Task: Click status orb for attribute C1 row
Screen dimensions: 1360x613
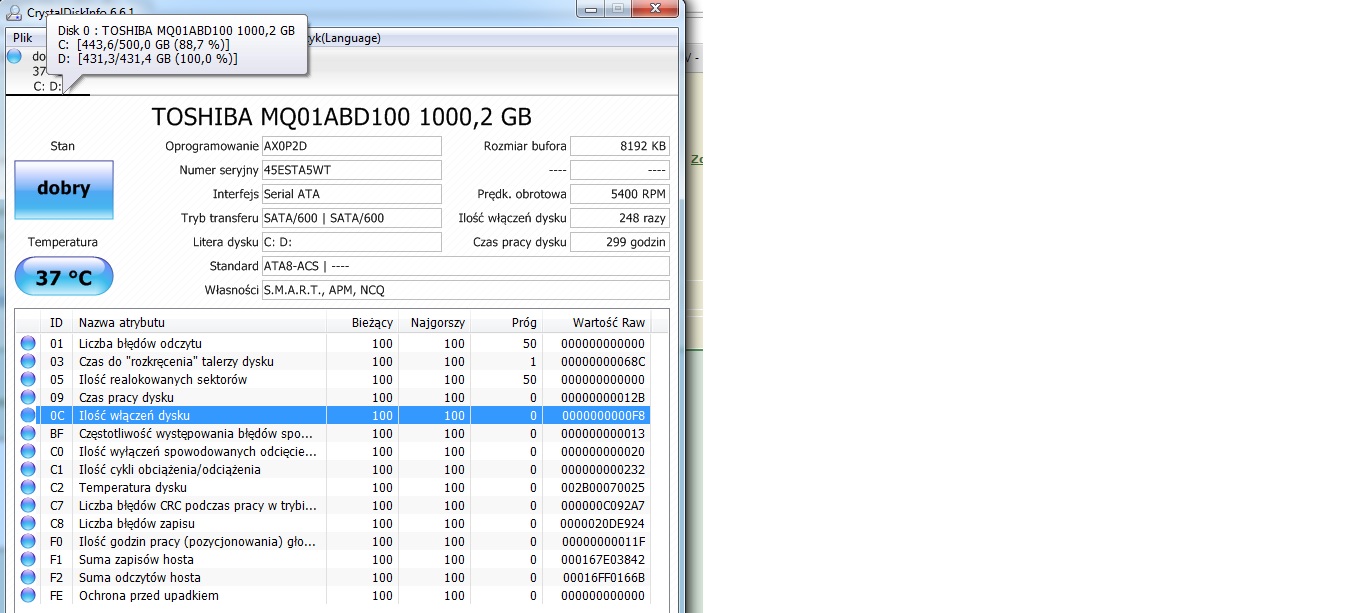Action: 28,469
